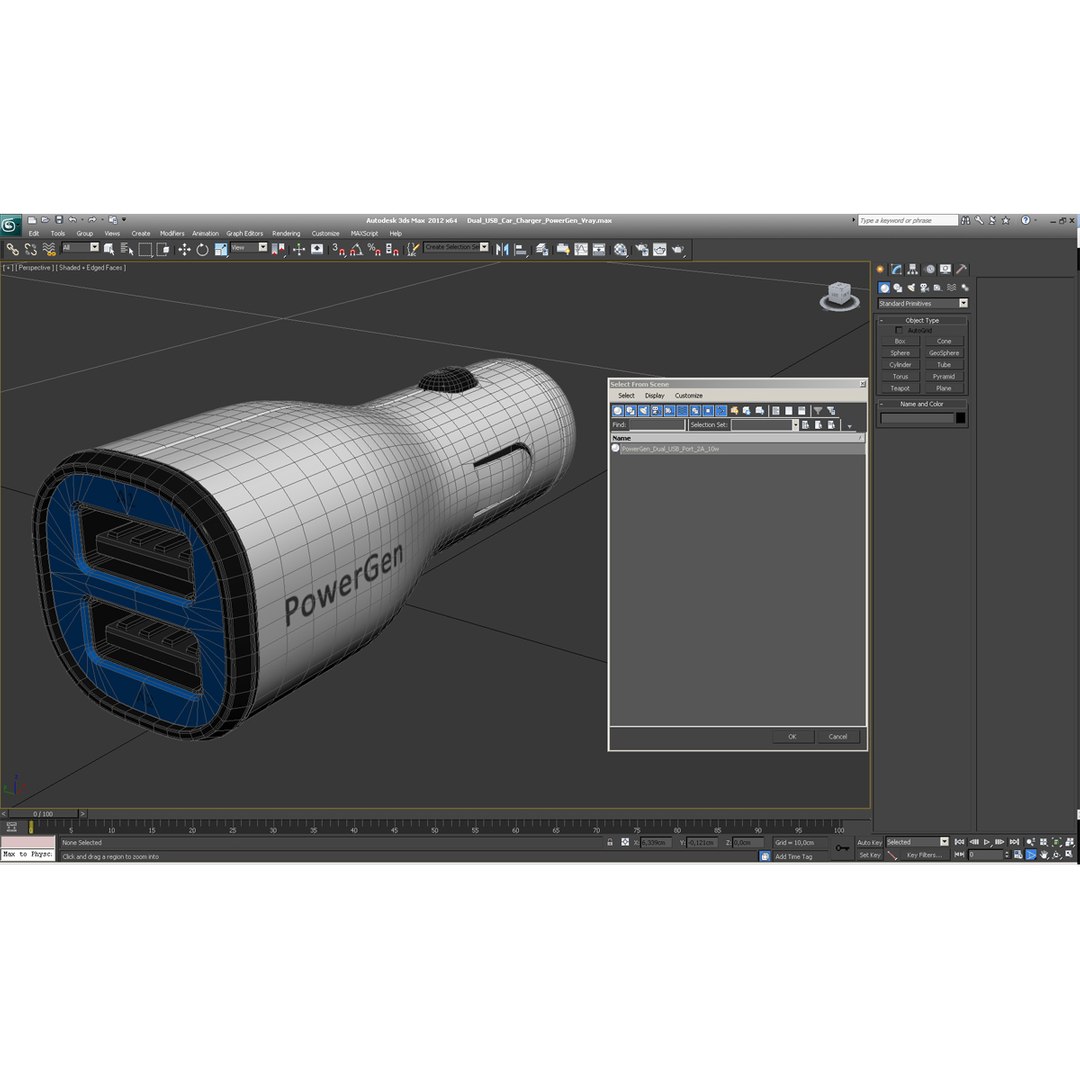Toggle 3D Snaps on the toolbar
Screen dimensions: 1080x1080
(338, 249)
